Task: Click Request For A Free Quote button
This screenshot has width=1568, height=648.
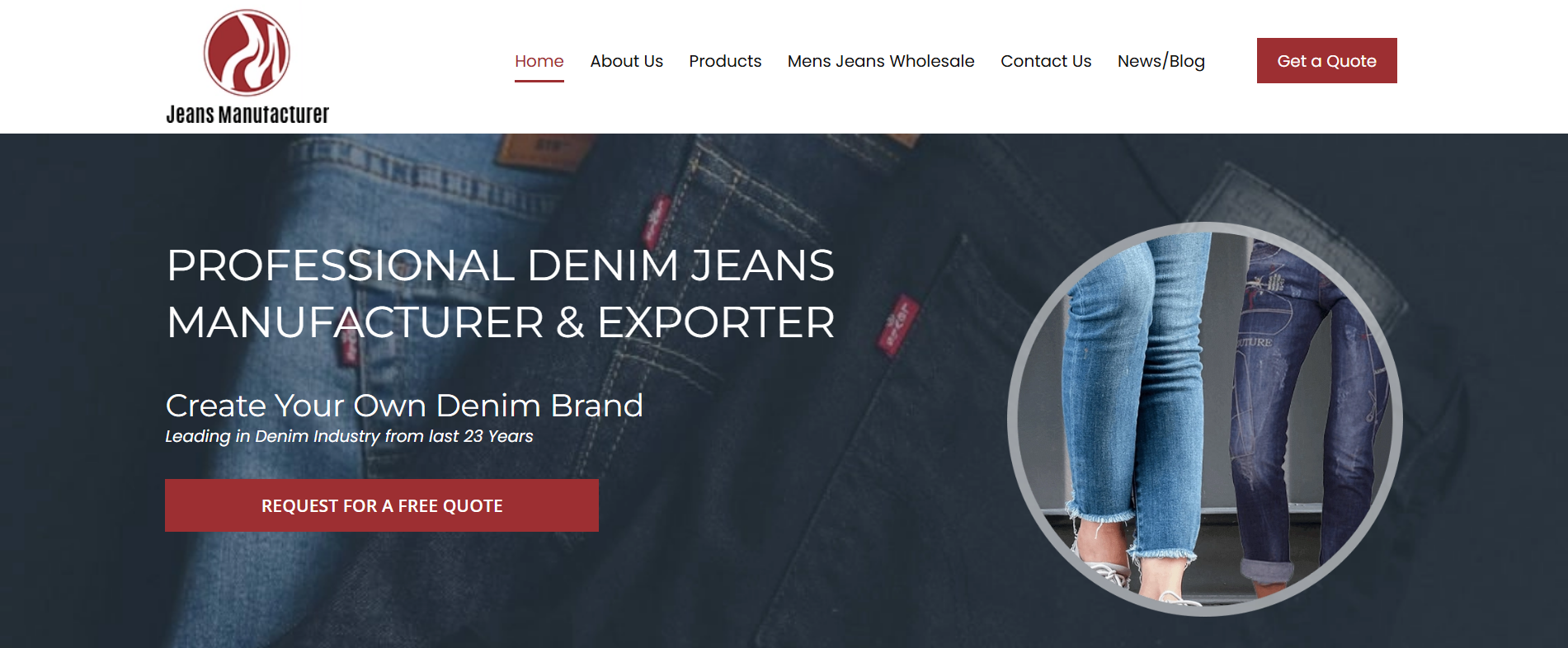Action: pyautogui.click(x=382, y=505)
